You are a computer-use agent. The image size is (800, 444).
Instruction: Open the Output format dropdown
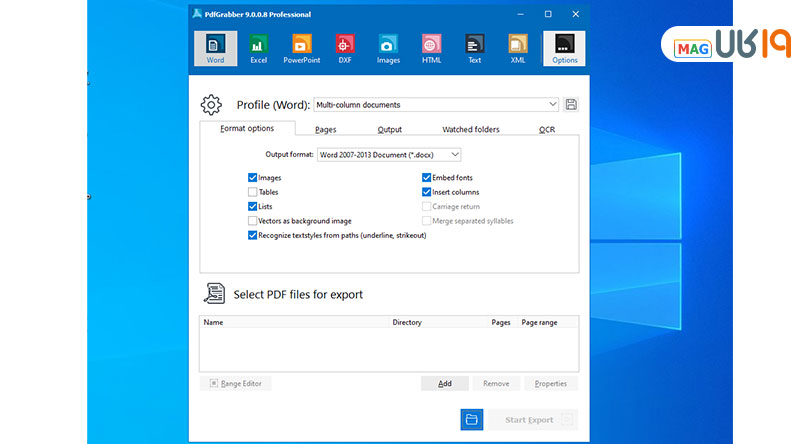tap(455, 155)
